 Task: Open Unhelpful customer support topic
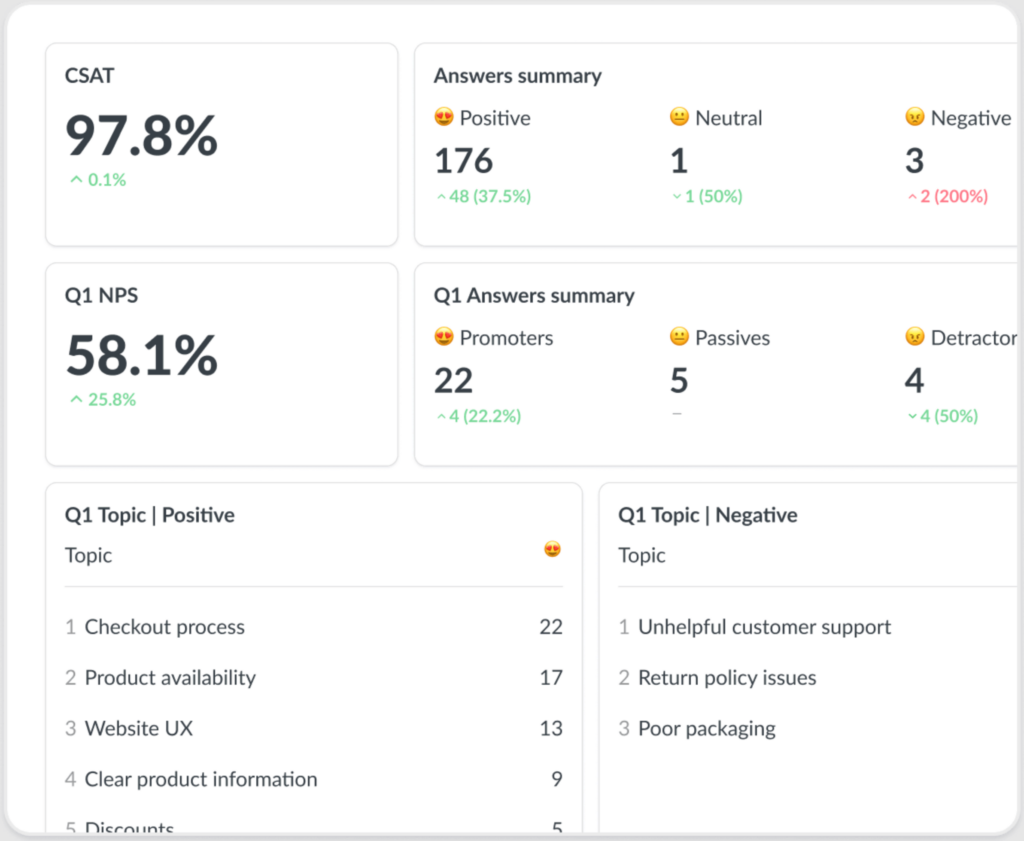764,628
